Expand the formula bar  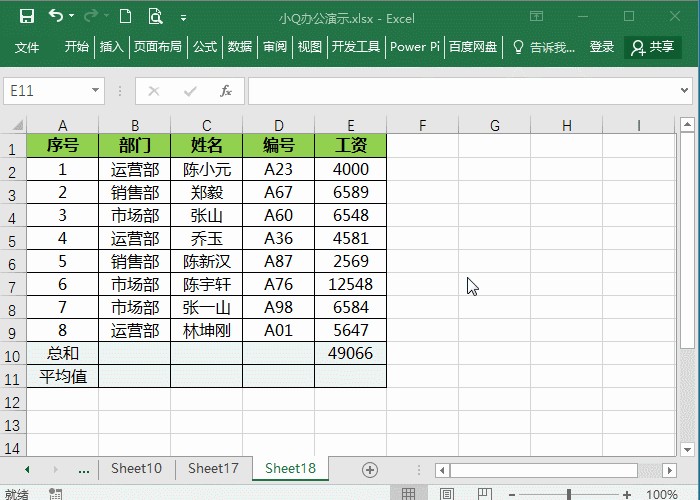click(x=685, y=91)
